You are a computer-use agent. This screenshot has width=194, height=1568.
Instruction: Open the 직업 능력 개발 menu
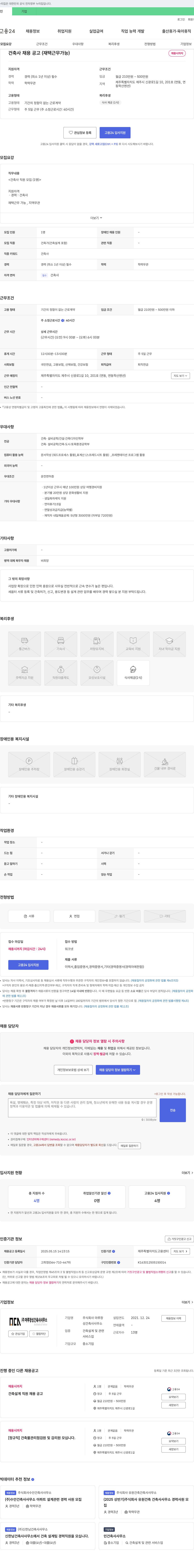click(133, 31)
